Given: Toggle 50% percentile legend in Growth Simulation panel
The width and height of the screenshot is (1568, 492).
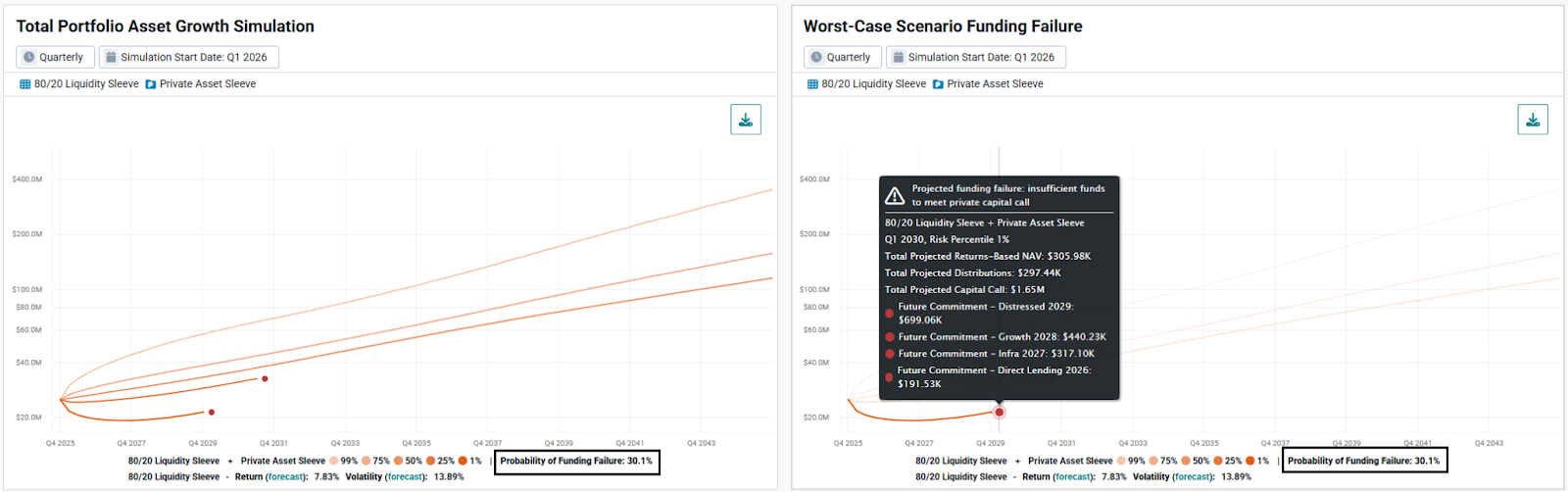Looking at the screenshot, I should coord(408,461).
